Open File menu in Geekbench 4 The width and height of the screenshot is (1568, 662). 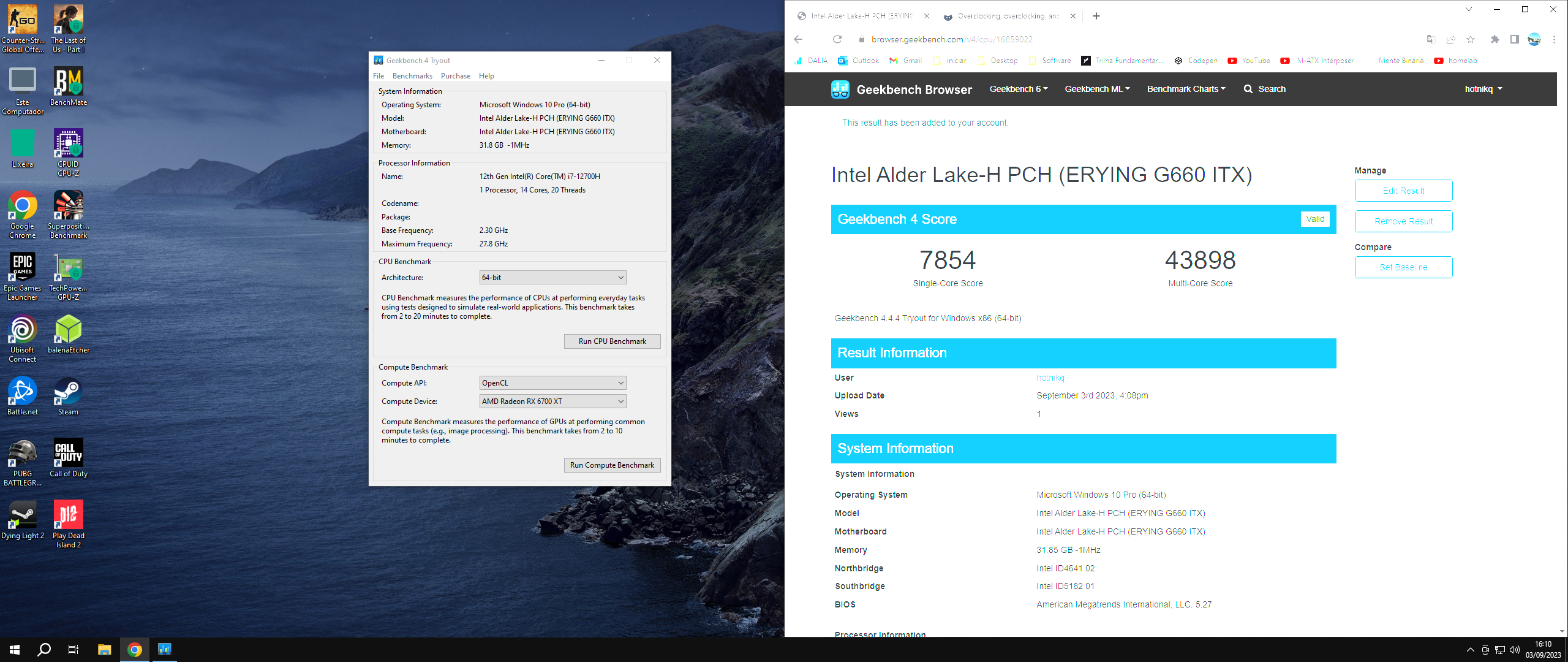pos(379,76)
